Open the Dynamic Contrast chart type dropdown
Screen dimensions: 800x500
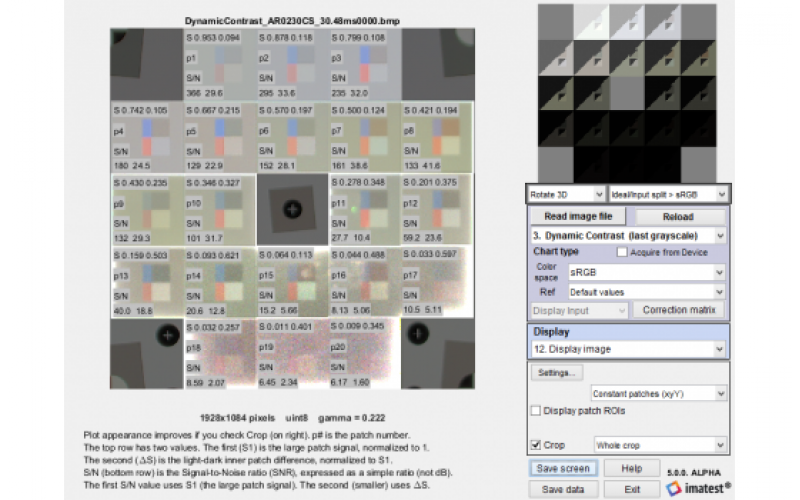click(628, 235)
